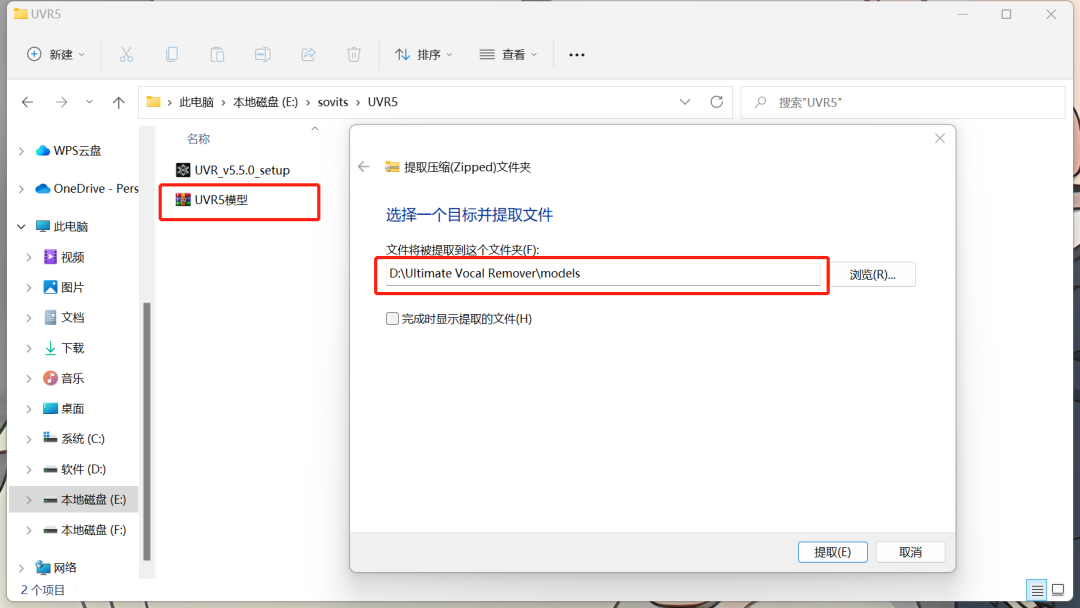This screenshot has width=1080, height=608.
Task: Click sovits in breadcrumb path
Action: tap(333, 102)
